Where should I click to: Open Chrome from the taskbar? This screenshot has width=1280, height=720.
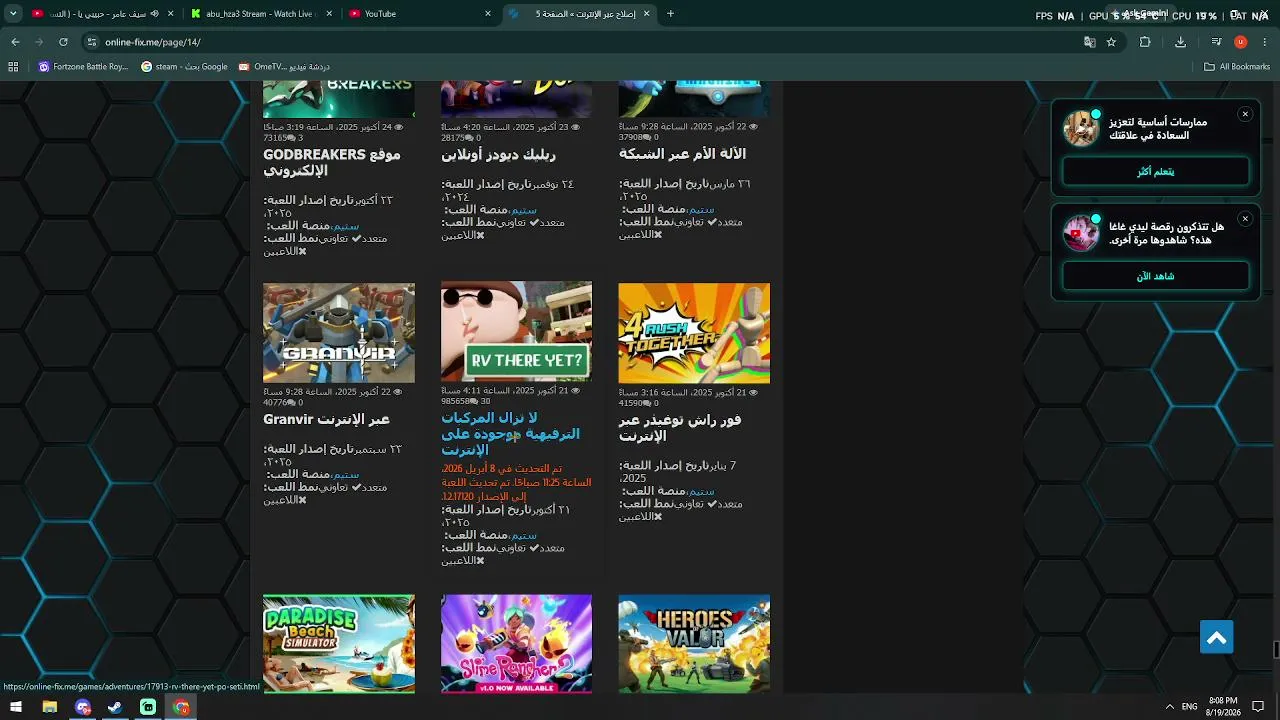tap(181, 707)
